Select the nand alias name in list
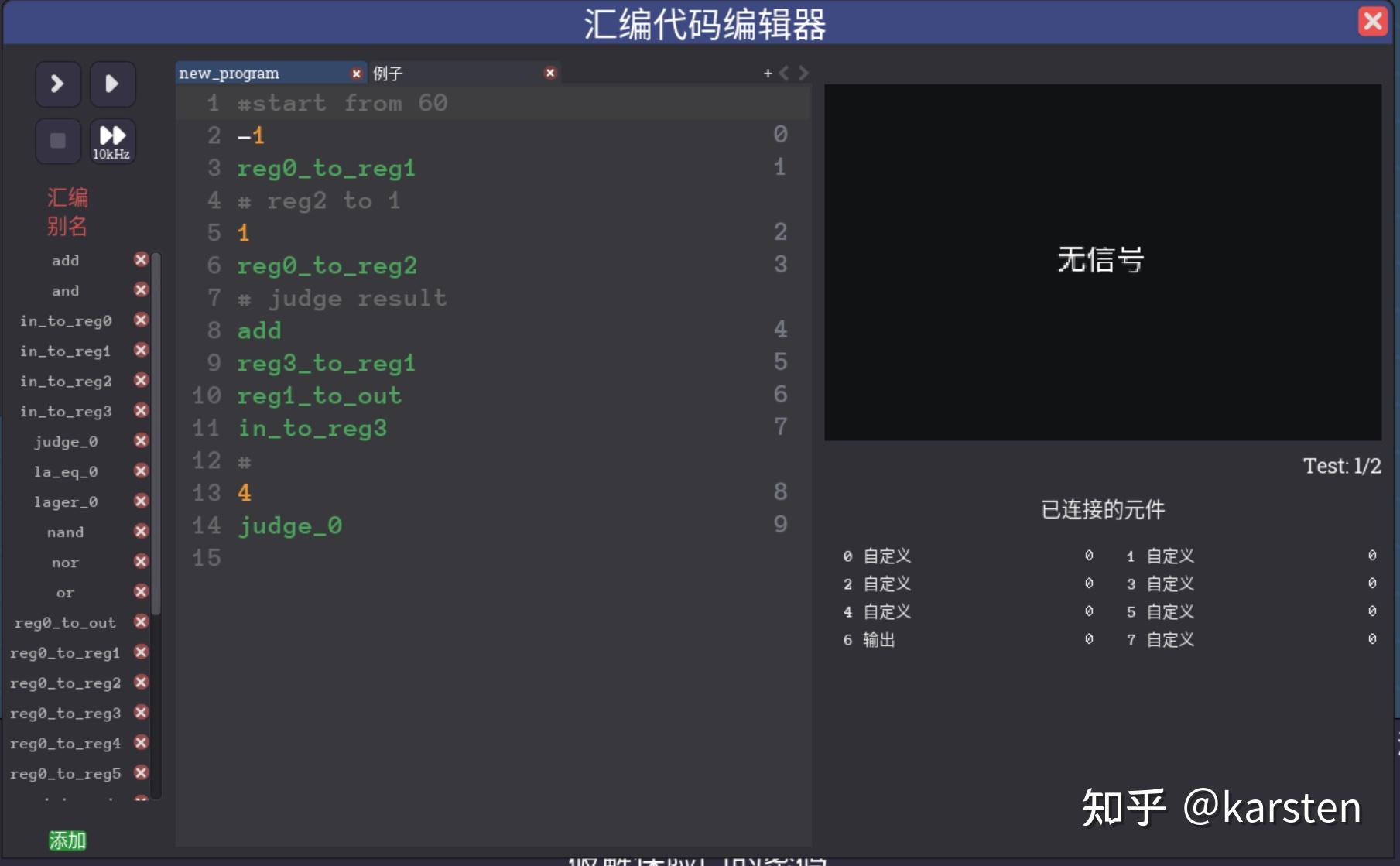Image resolution: width=1400 pixels, height=866 pixels. 66,532
